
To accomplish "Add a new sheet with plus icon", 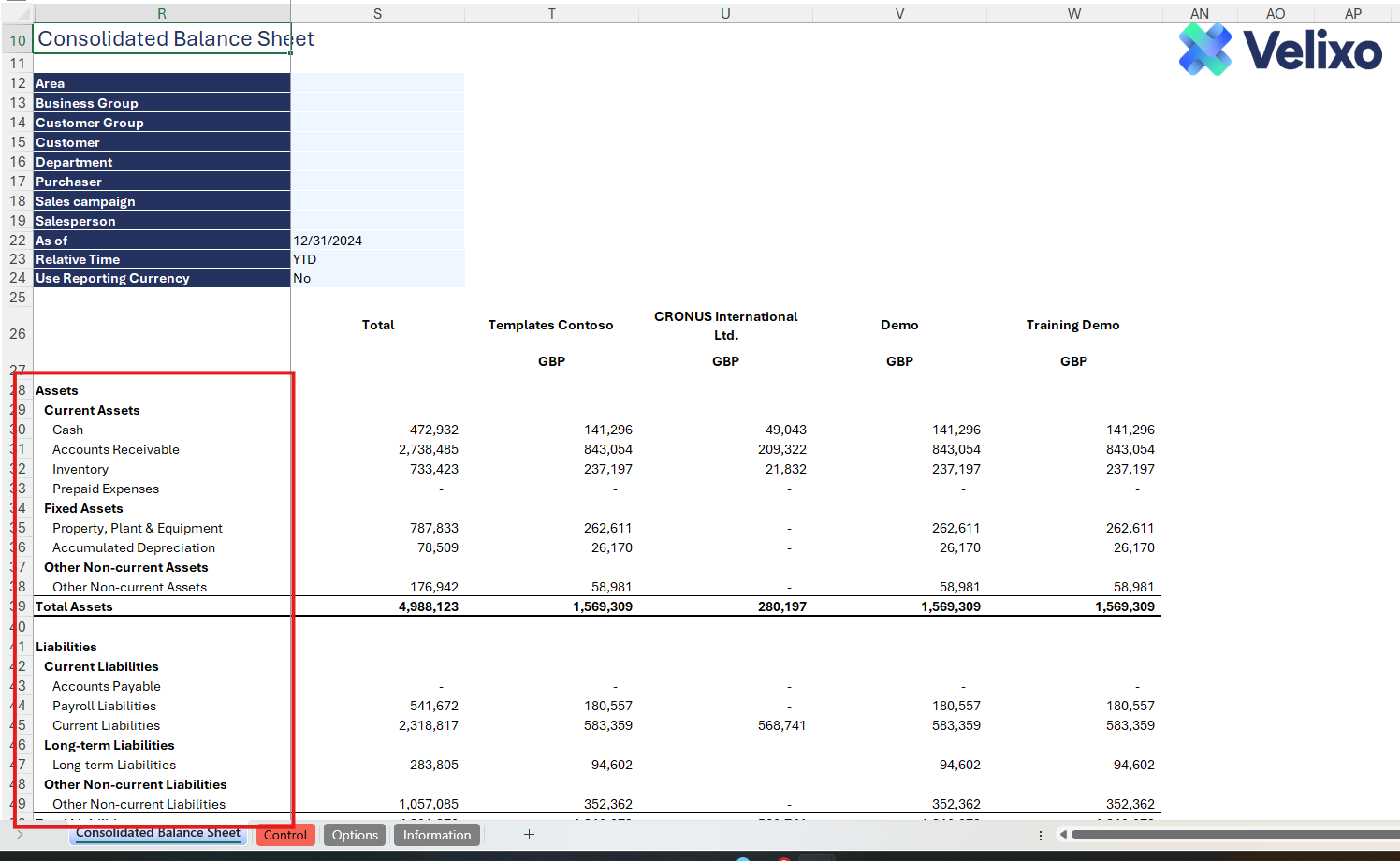I will coord(529,835).
